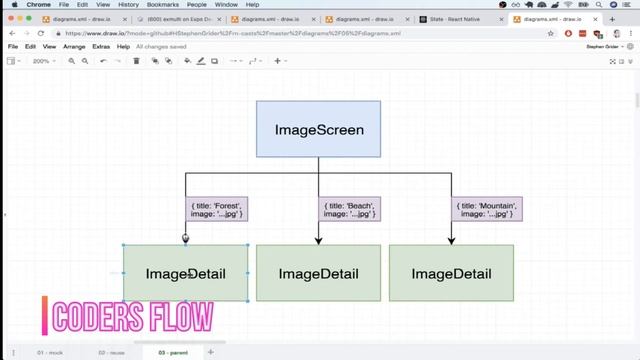Bring selection to front icon
This screenshot has width=640, height=360.
155,61
